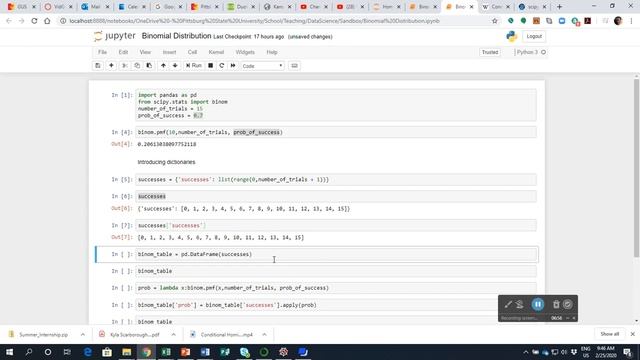Run the selected cell

[x=194, y=66]
